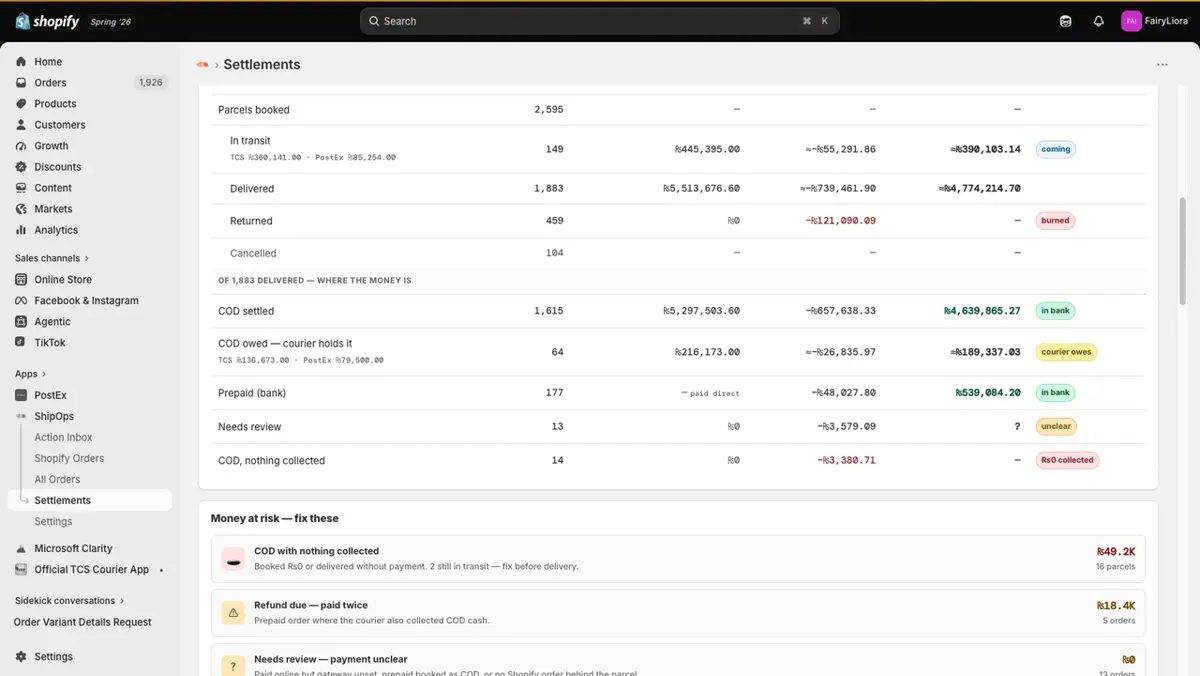This screenshot has height=676, width=1200.
Task: Click the notifications bell icon
Action: coord(1099,21)
